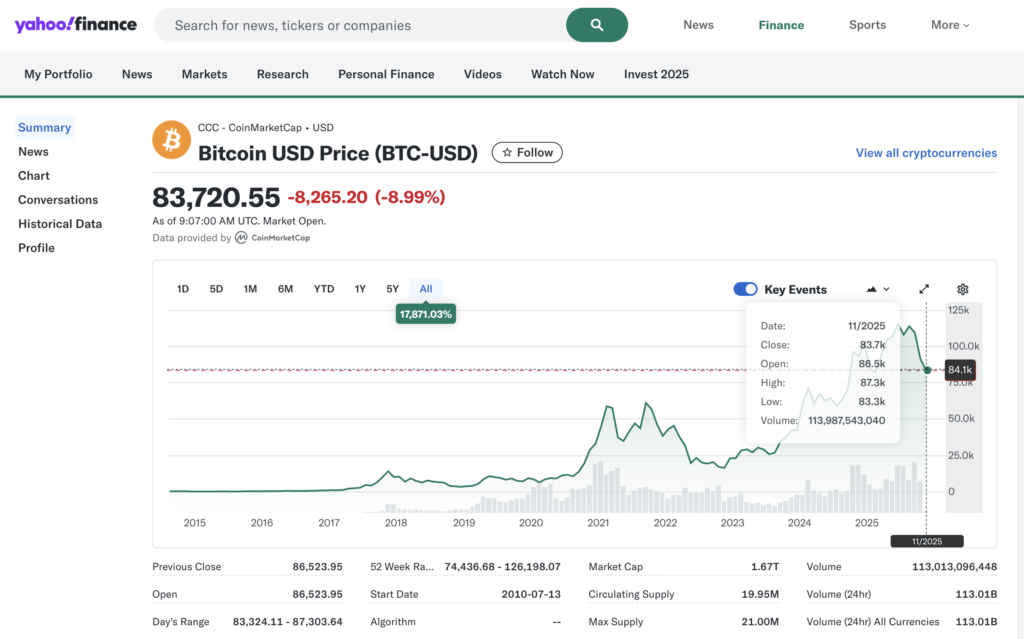Open chart settings gear icon

coord(962,289)
